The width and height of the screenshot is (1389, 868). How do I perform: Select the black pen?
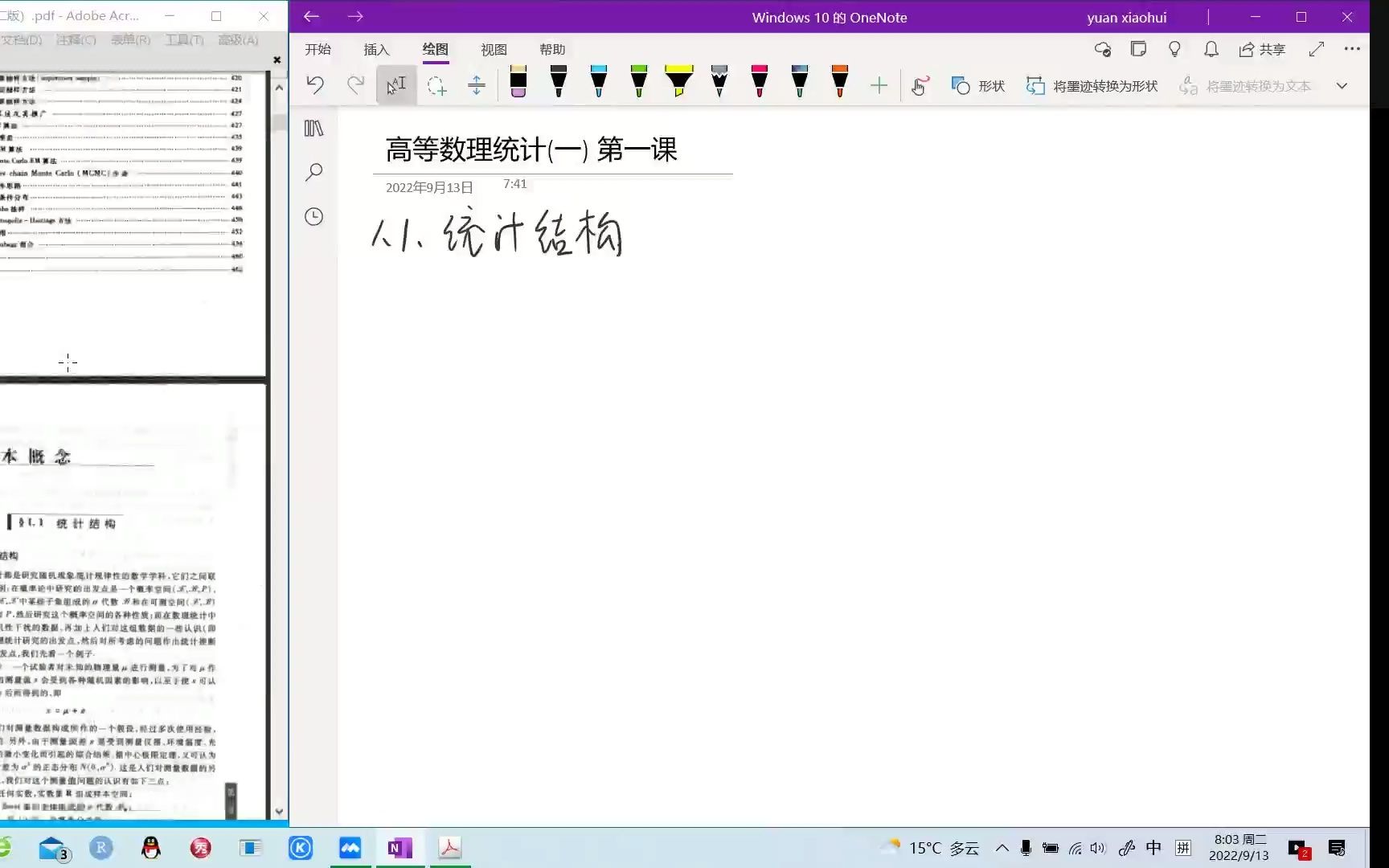pyautogui.click(x=559, y=82)
